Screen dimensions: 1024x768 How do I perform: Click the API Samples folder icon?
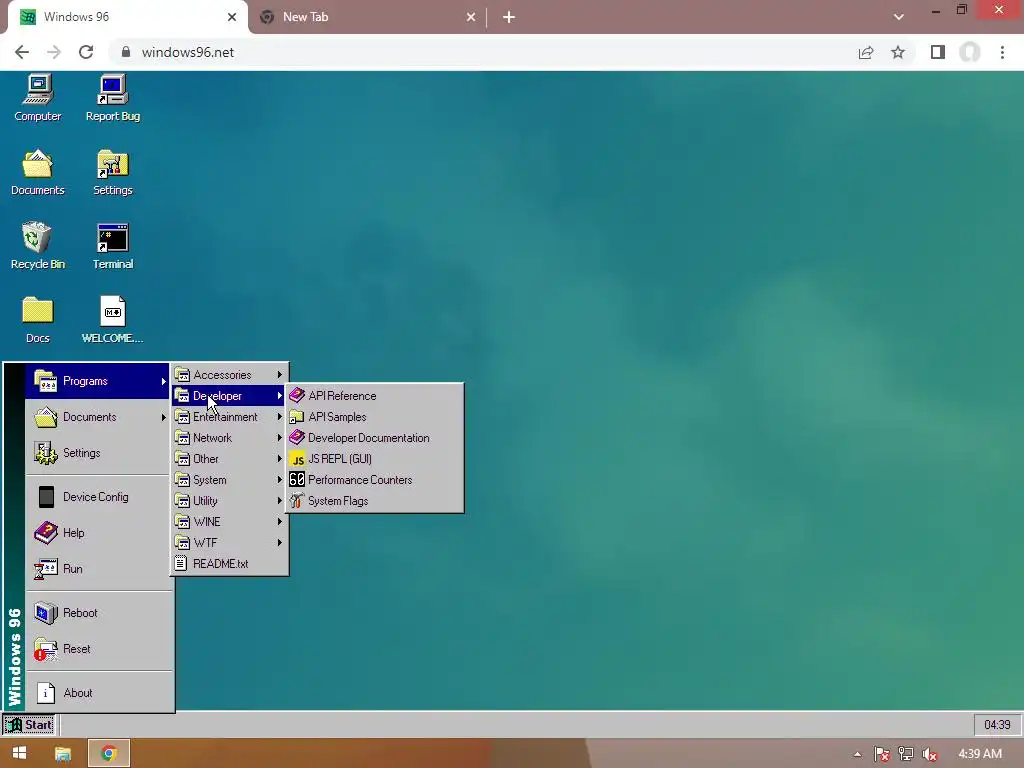click(x=297, y=417)
